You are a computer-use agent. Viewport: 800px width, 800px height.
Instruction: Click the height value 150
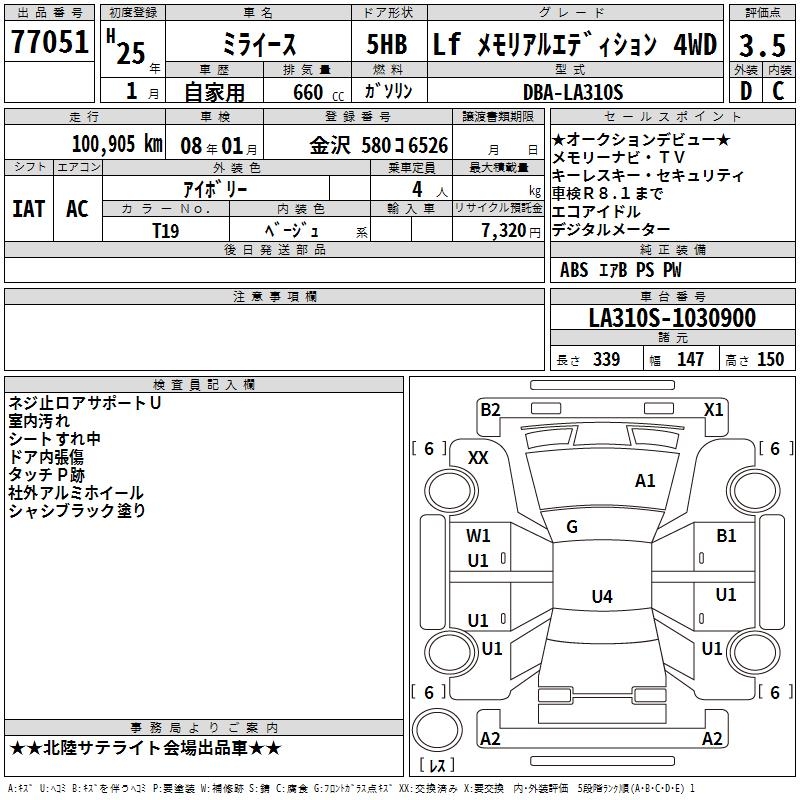pos(770,359)
